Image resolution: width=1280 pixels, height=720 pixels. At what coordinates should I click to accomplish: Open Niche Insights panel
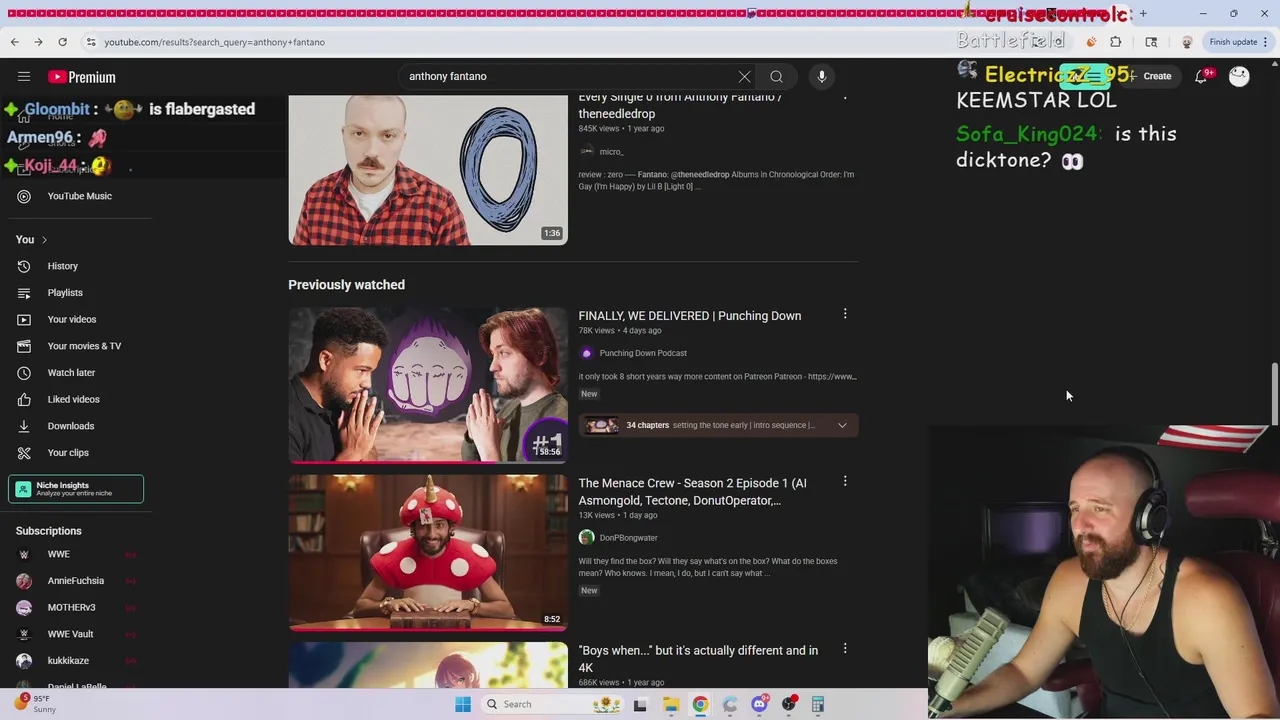(76, 489)
